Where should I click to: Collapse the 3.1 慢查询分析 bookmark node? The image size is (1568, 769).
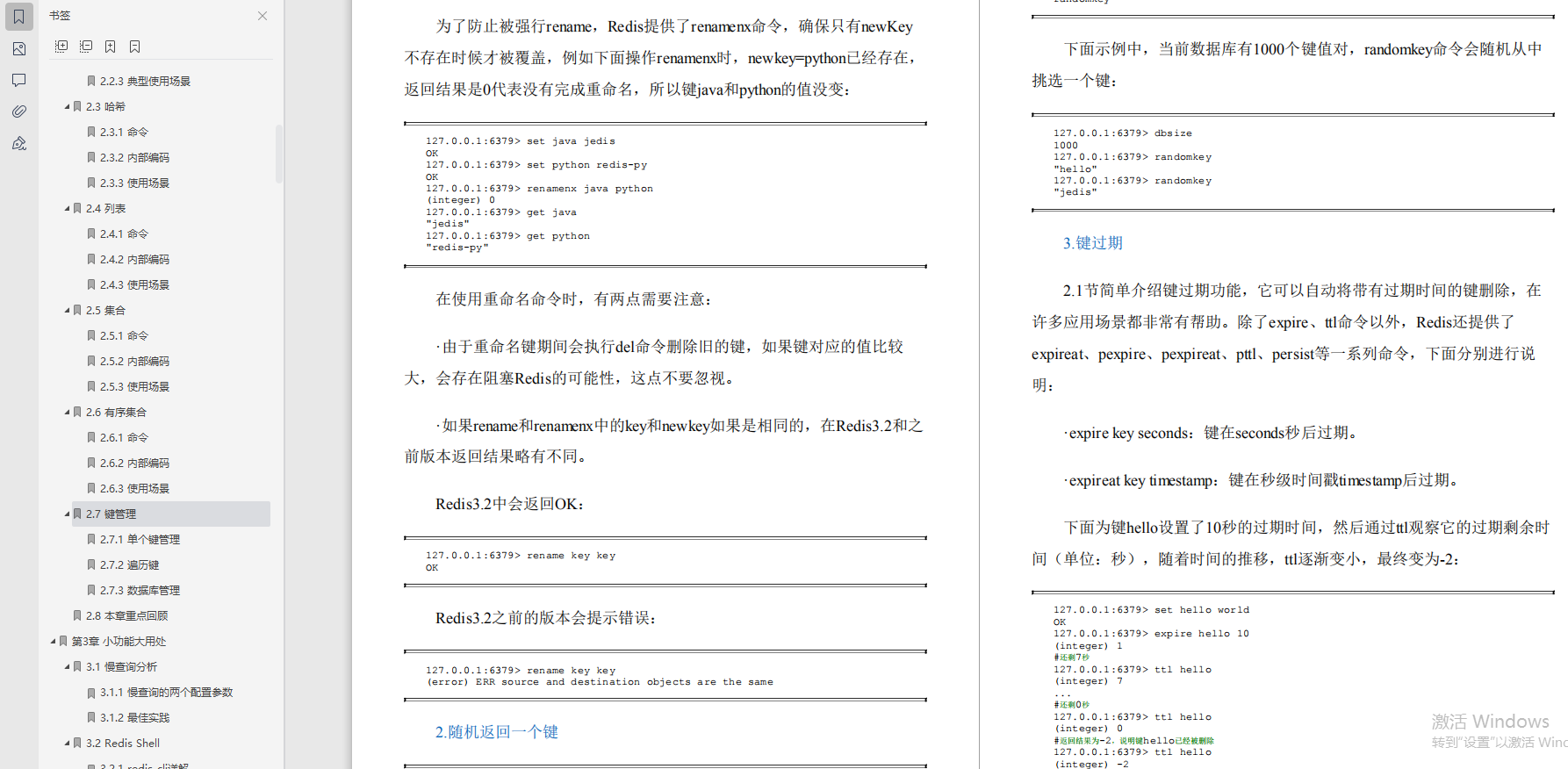pos(67,666)
